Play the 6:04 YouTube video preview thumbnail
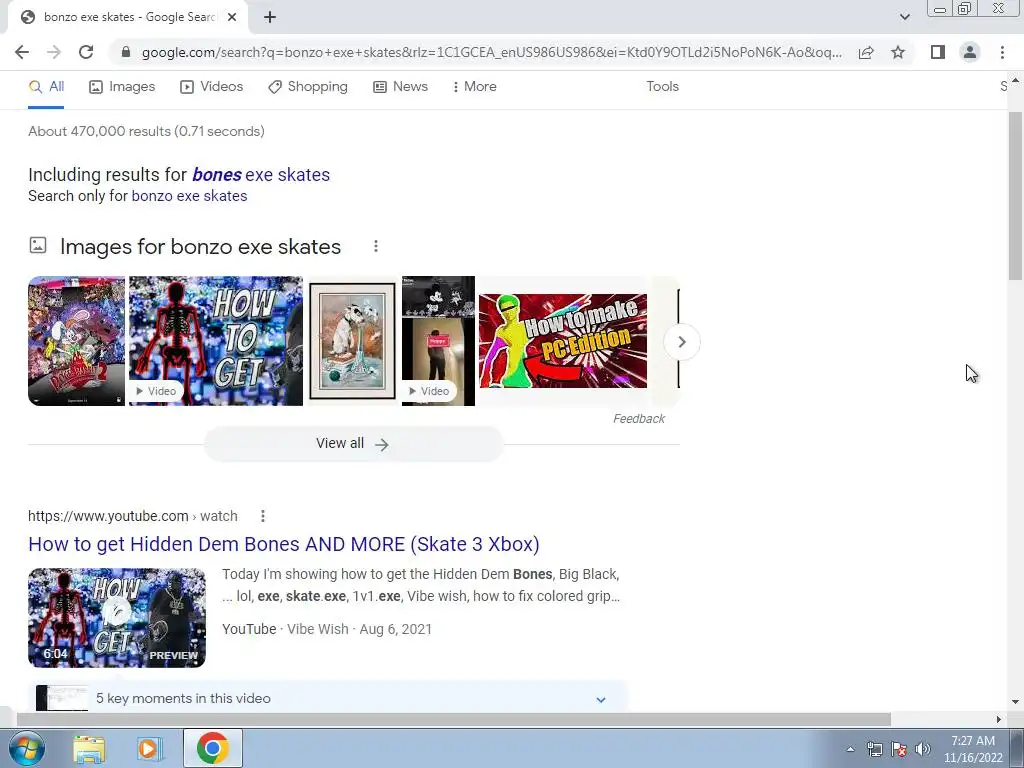Screen dimensions: 1024x768 (x=117, y=618)
